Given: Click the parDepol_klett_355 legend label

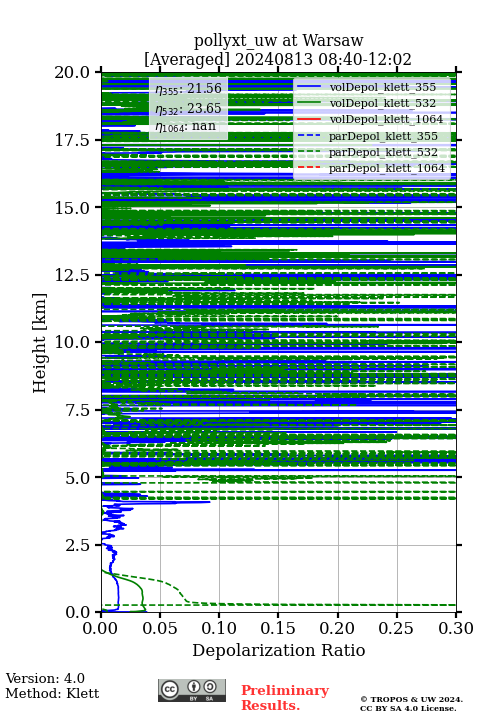Looking at the screenshot, I should click(383, 136).
